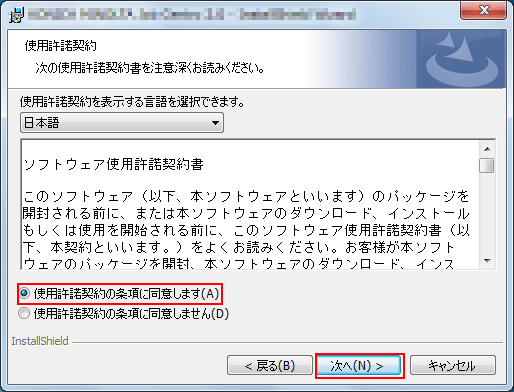Click the ソフトウェア使用許諾契約書 heading text
The width and height of the screenshot is (514, 392).
[x=114, y=164]
